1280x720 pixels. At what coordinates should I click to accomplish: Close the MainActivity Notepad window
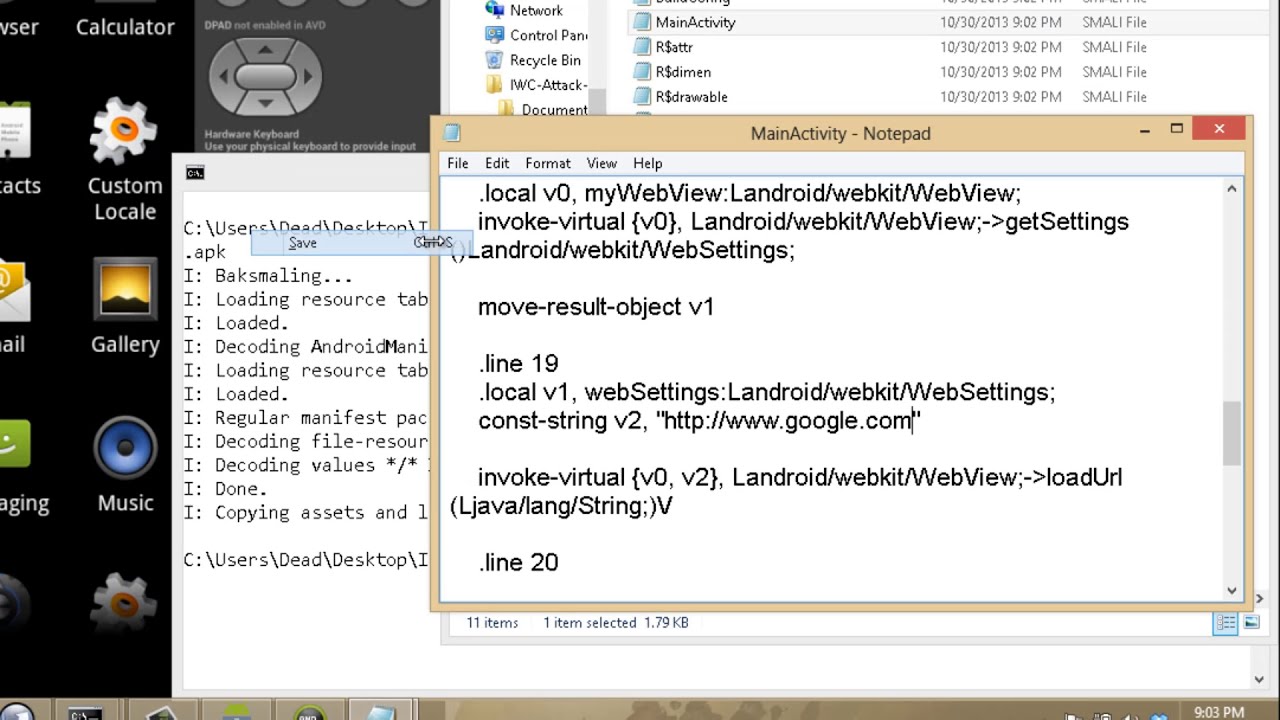click(1219, 129)
